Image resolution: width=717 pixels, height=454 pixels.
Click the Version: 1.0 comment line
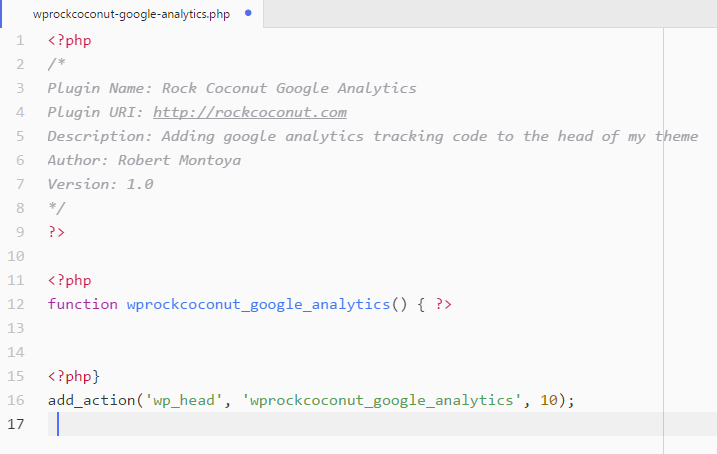(x=100, y=184)
